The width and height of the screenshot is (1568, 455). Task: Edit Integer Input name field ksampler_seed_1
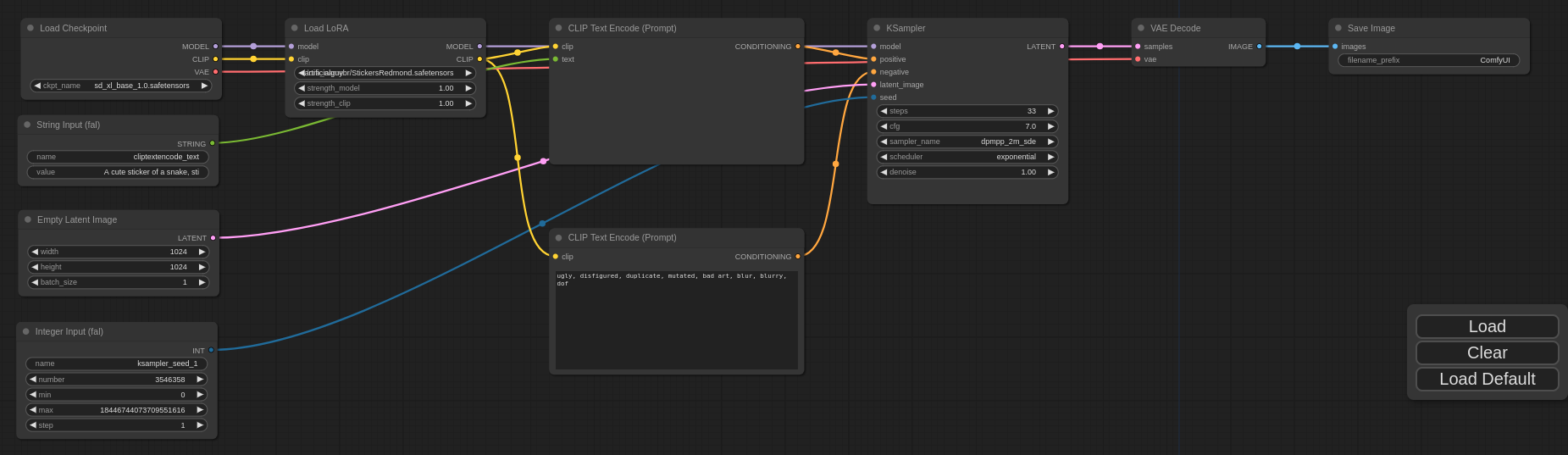click(116, 363)
